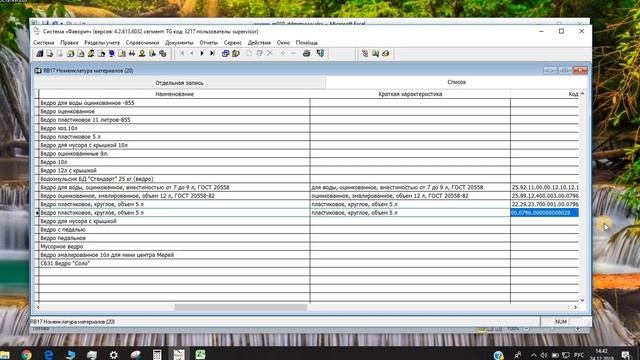This screenshot has height=360, width=640.
Task: Click the globe toolbar icon
Action: coord(111,53)
